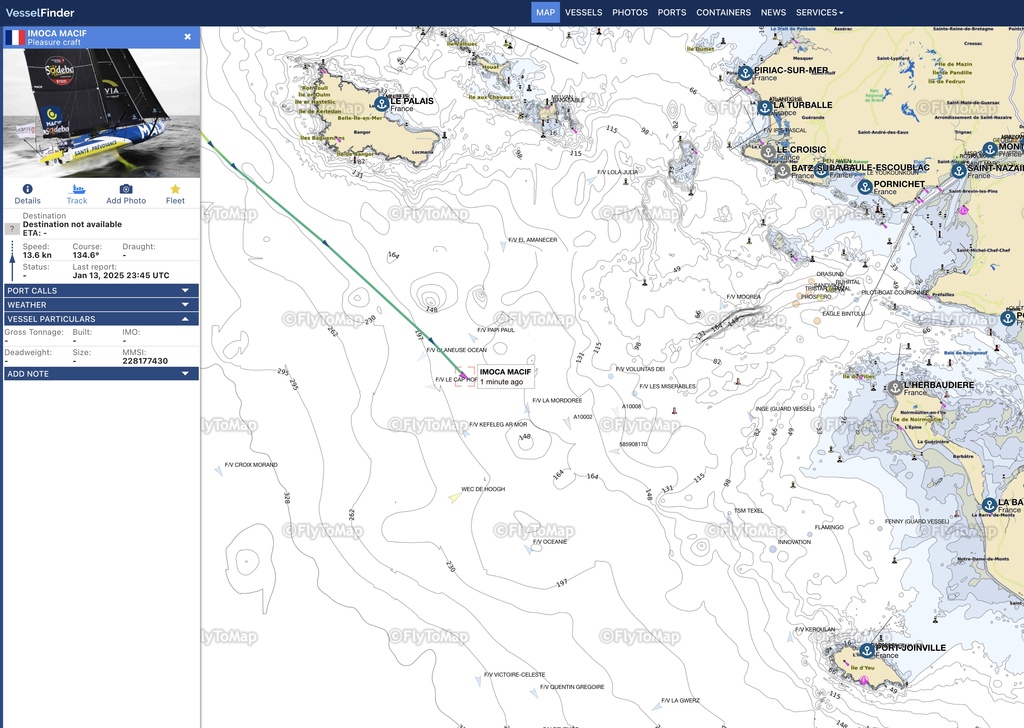Click the FLAMINGO vessel label
Image resolution: width=1024 pixels, height=728 pixels.
[x=829, y=527]
